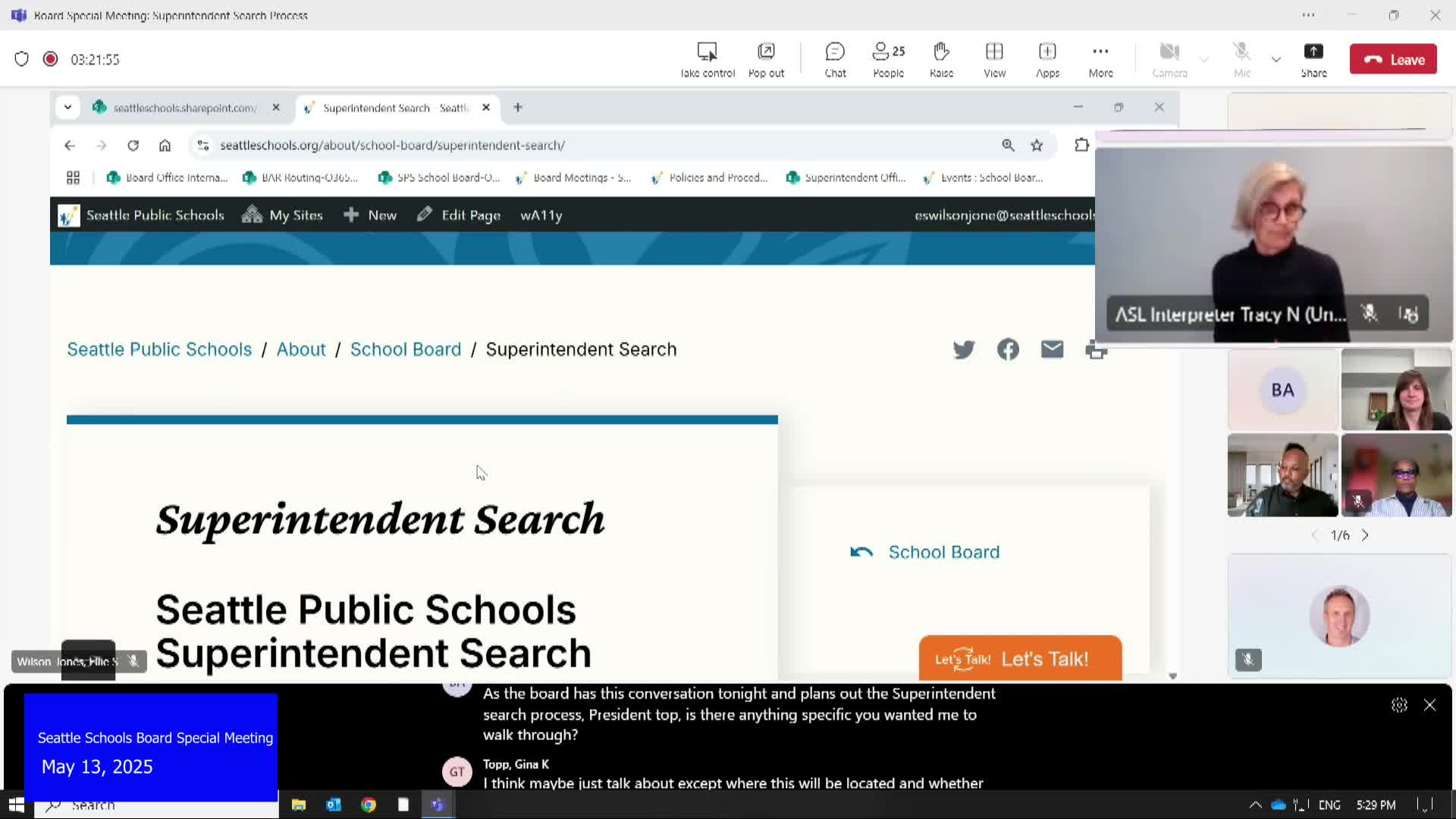The height and width of the screenshot is (819, 1456).
Task: Open My Sites admin menu
Action: tap(282, 215)
